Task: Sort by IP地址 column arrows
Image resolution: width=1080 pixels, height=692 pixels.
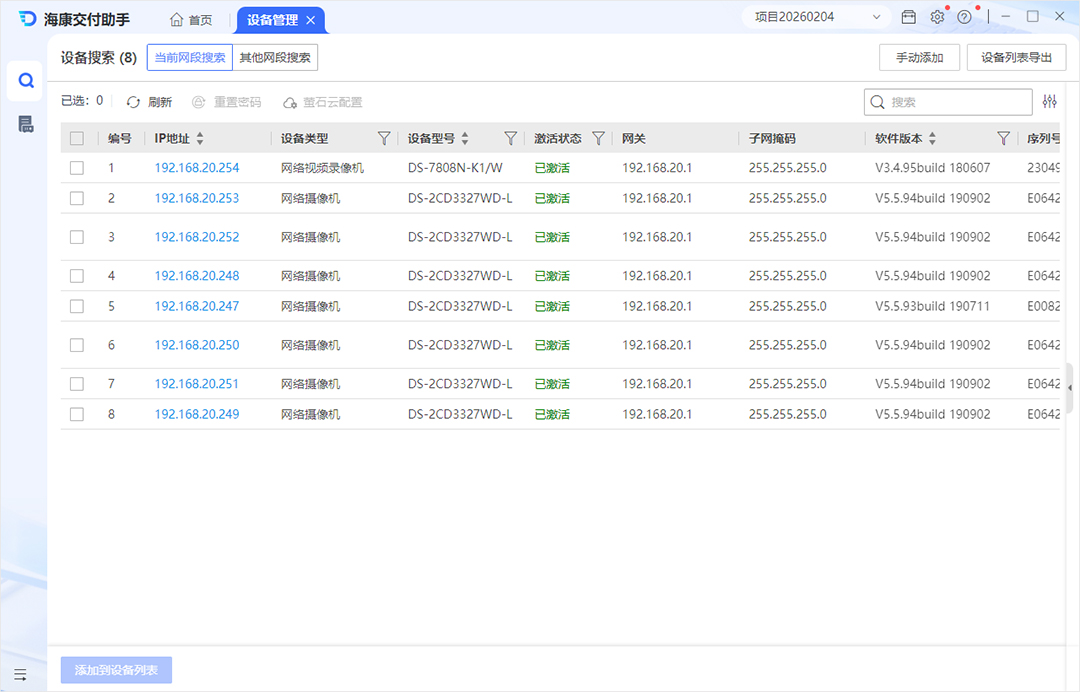Action: (200, 139)
